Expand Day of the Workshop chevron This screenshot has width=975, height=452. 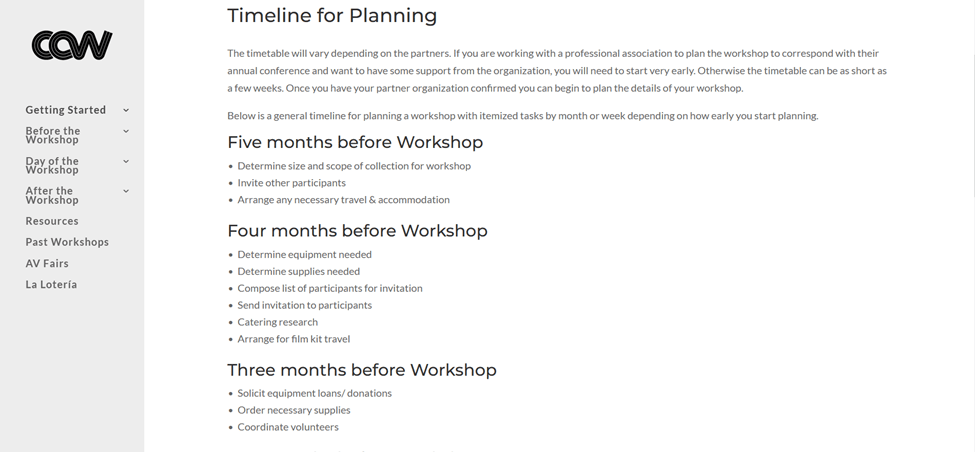click(x=126, y=161)
